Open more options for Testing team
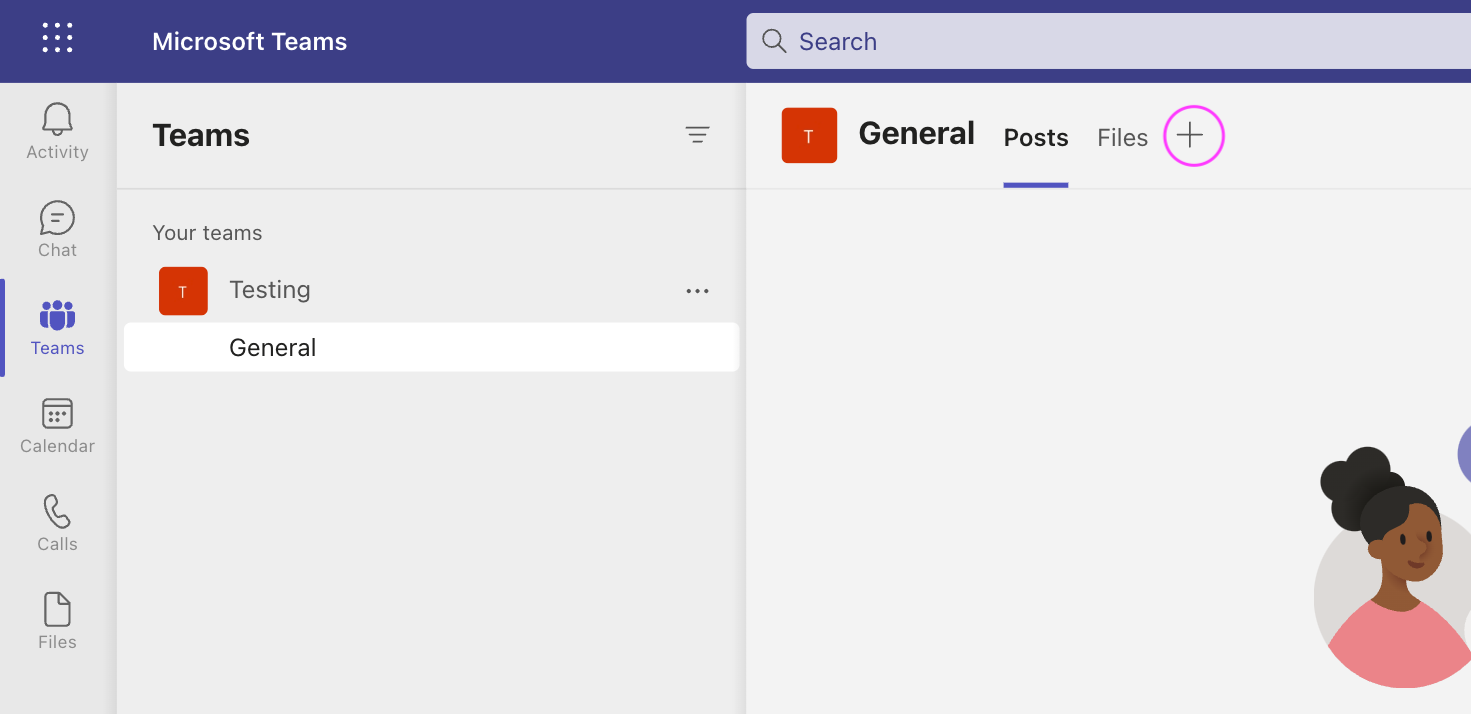The image size is (1471, 714). coord(697,291)
